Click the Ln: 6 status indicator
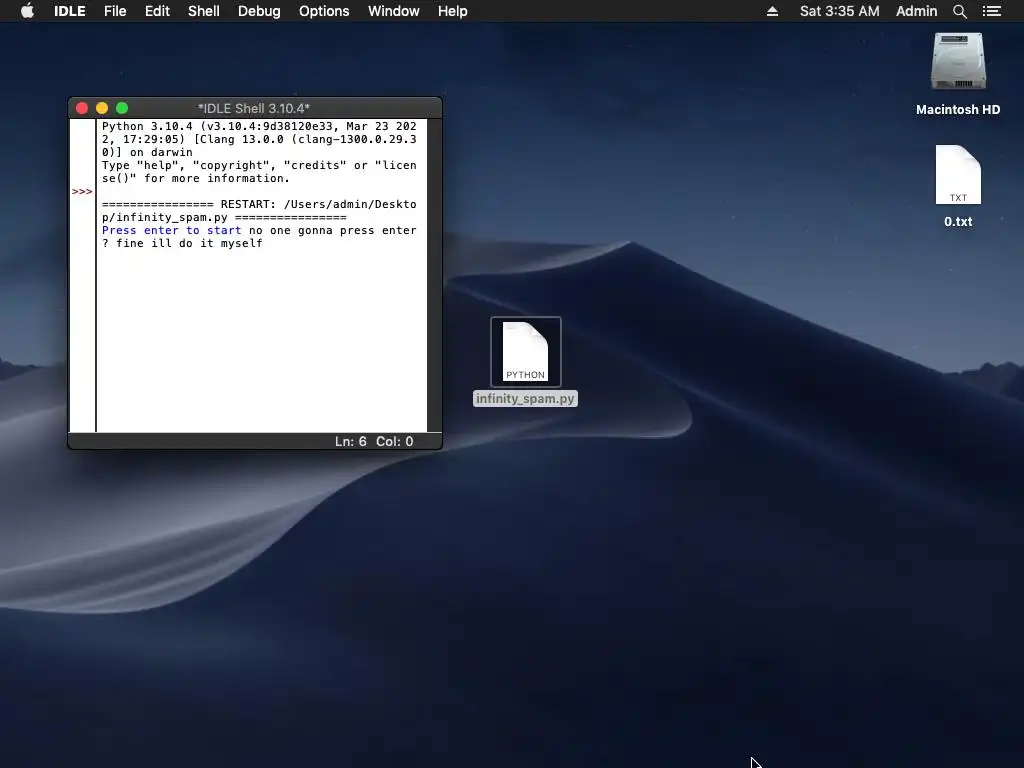This screenshot has width=1024, height=768. pyautogui.click(x=351, y=441)
